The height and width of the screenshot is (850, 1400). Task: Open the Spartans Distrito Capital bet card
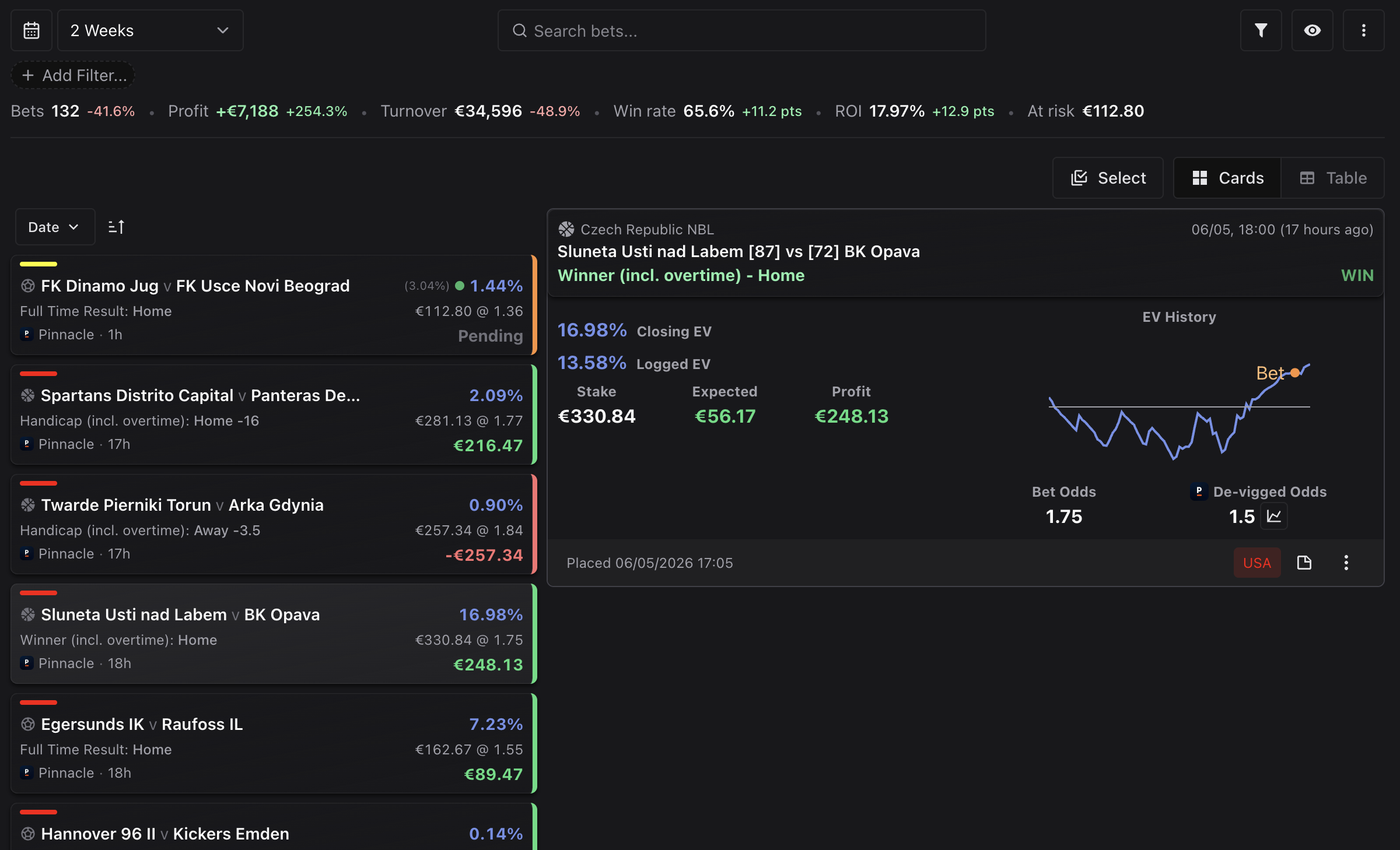(x=273, y=415)
